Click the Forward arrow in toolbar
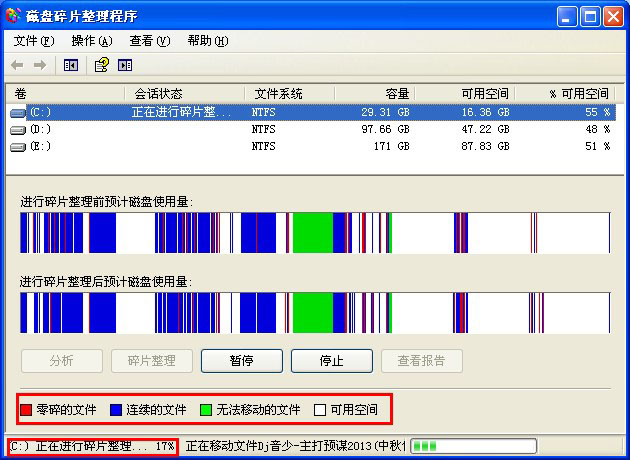Screen dimensions: 630x460 (x=40, y=65)
